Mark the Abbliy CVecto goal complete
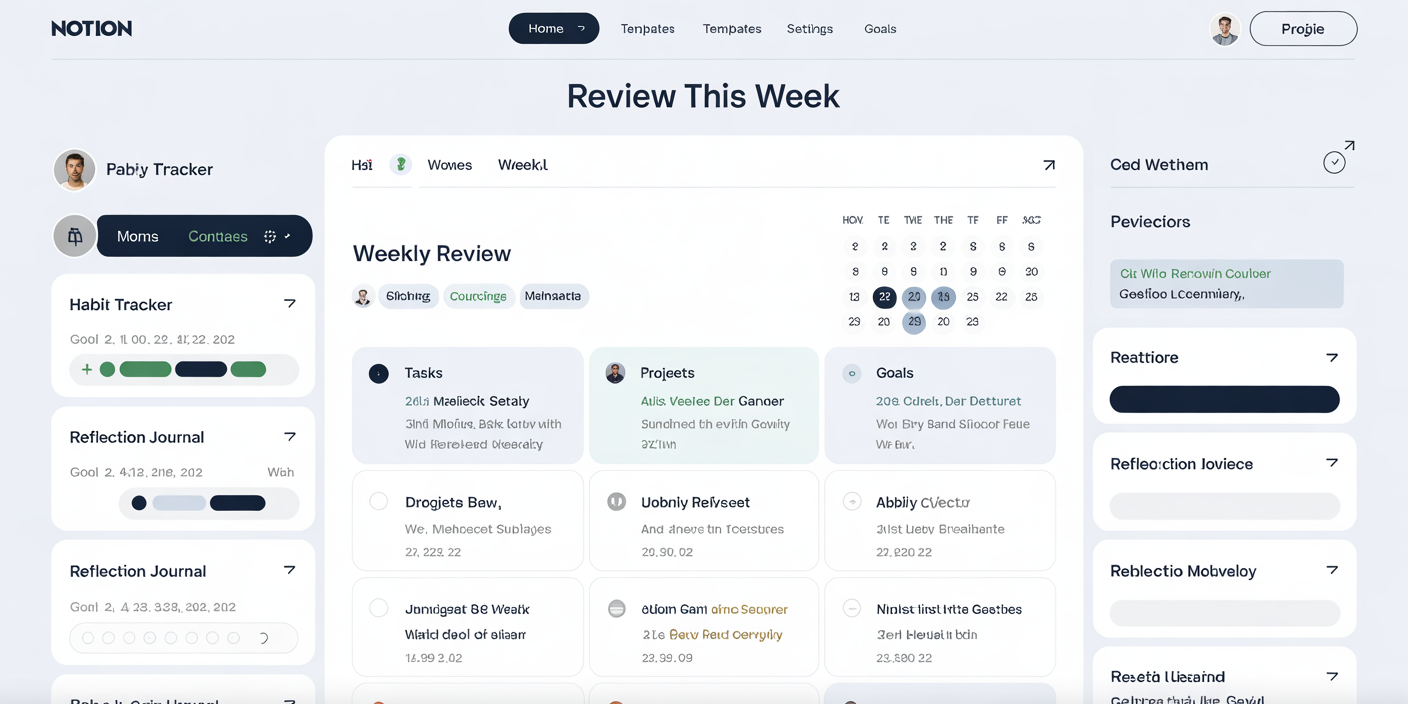This screenshot has height=704, width=1408. coord(851,503)
